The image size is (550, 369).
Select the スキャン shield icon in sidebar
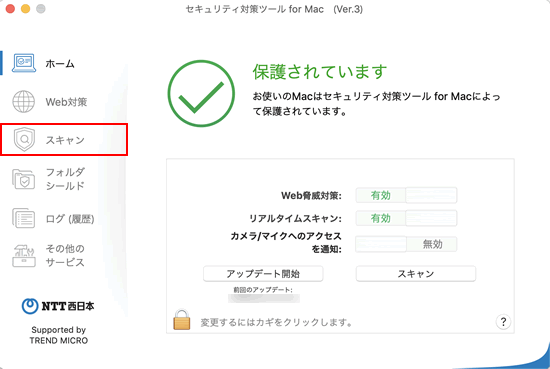pyautogui.click(x=24, y=140)
